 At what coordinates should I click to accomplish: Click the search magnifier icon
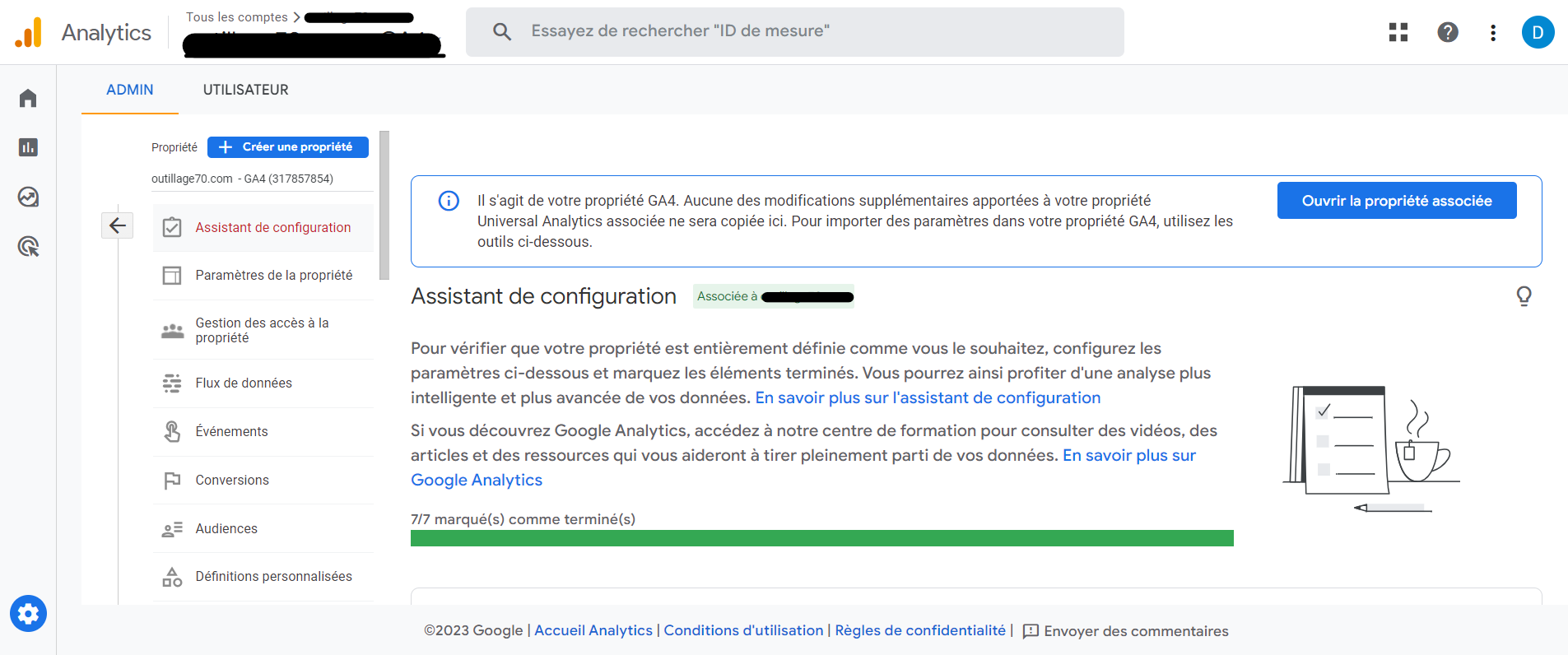(x=502, y=31)
